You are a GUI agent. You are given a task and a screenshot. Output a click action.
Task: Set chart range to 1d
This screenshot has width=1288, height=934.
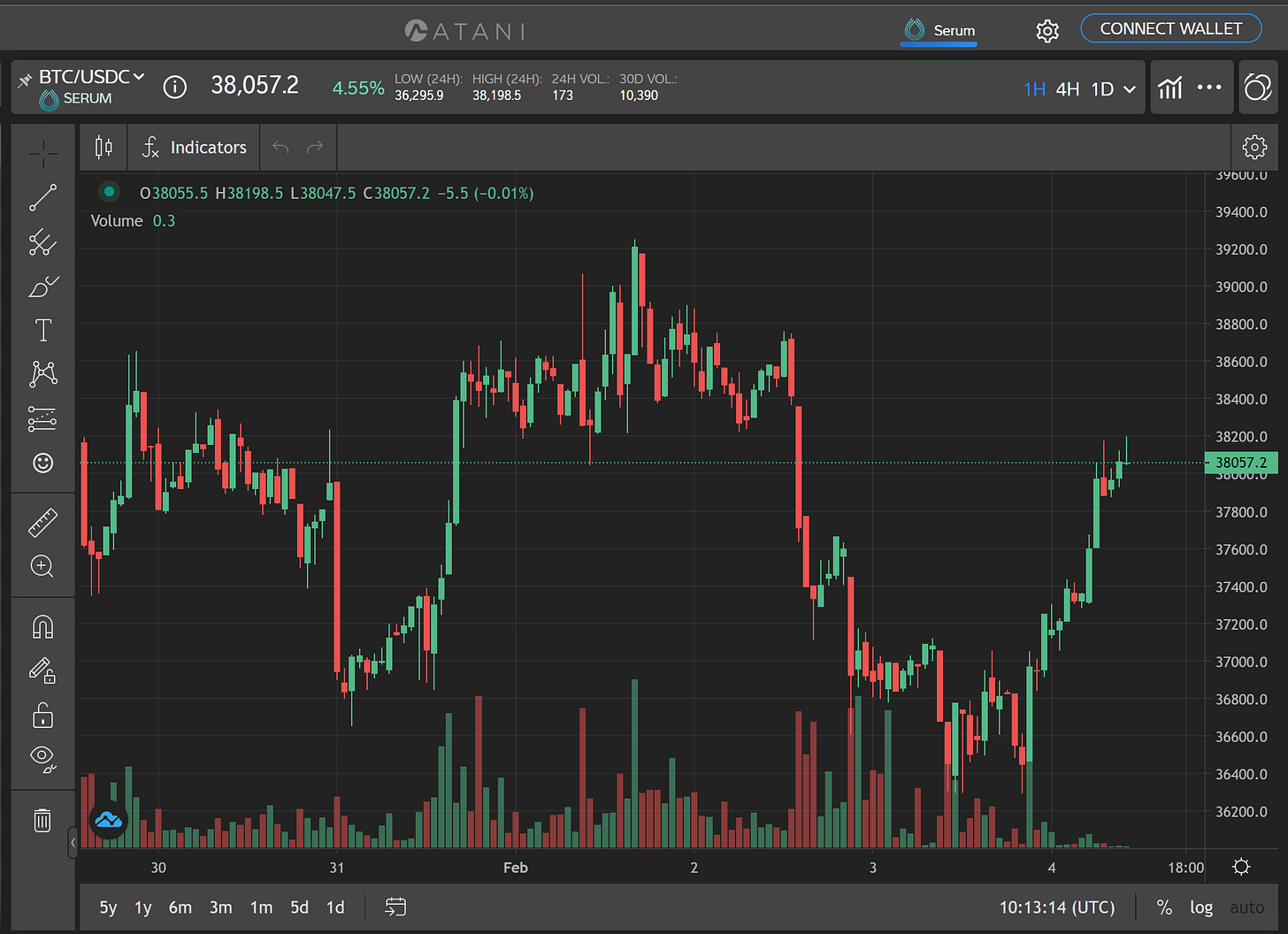click(x=335, y=907)
